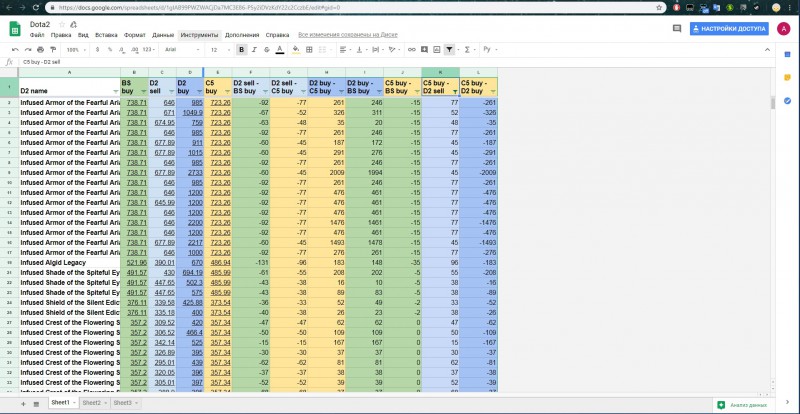Screen dimensions: 800x414
Task: Open the Google account avatar
Action: coord(784,29)
